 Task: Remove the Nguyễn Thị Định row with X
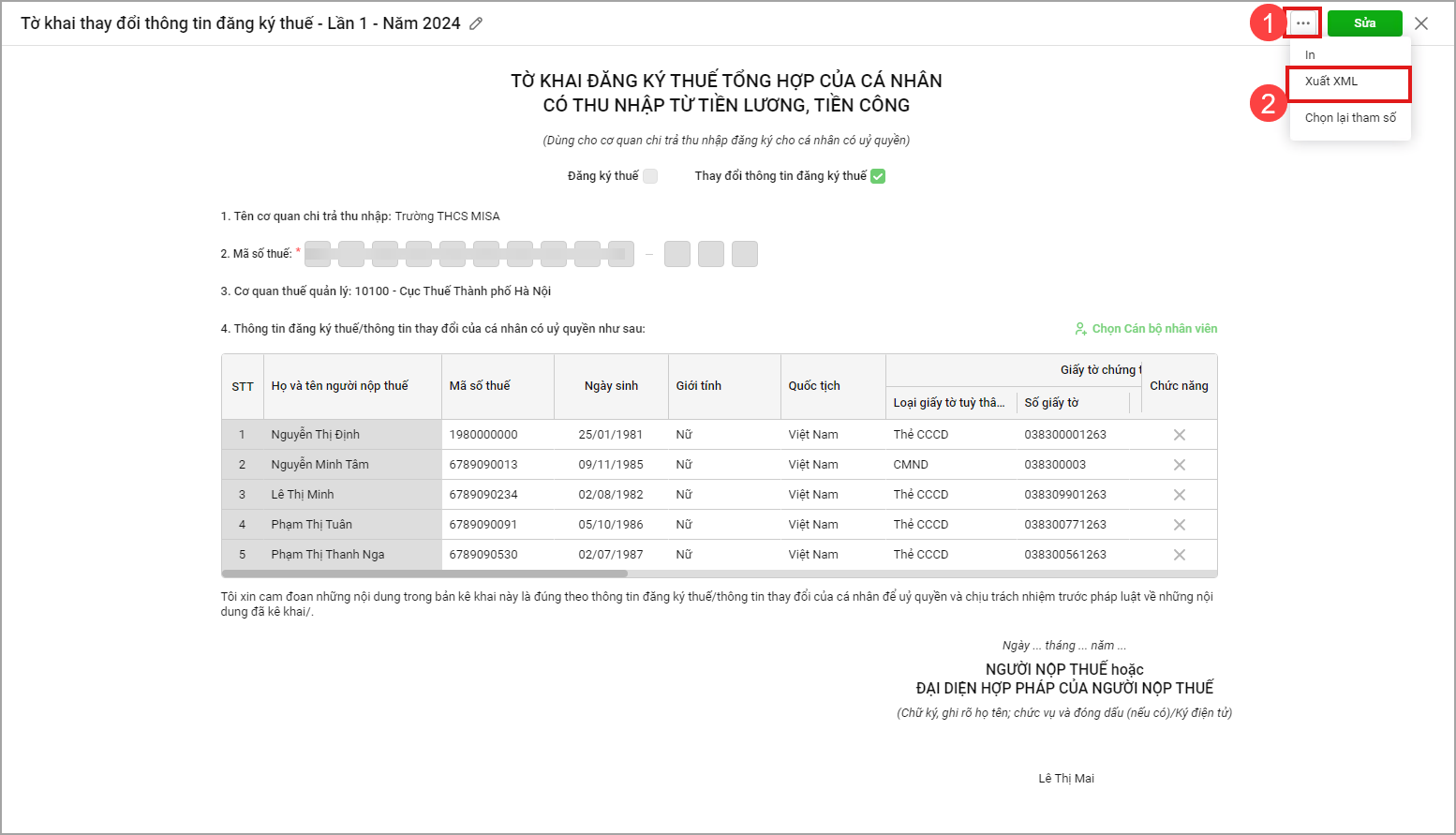coord(1179,435)
